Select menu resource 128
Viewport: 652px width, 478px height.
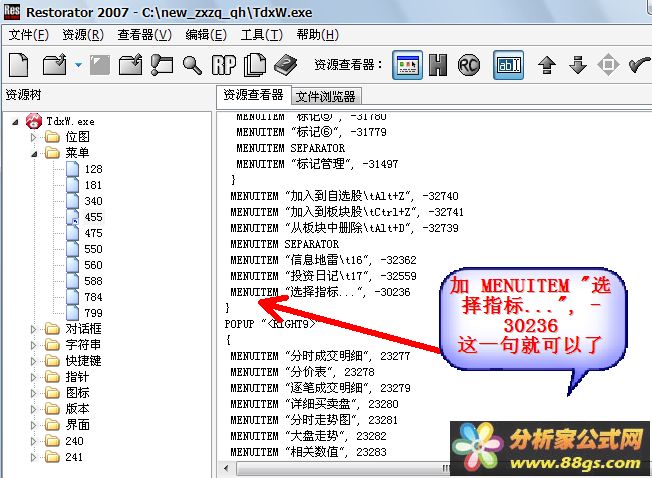tap(93, 169)
